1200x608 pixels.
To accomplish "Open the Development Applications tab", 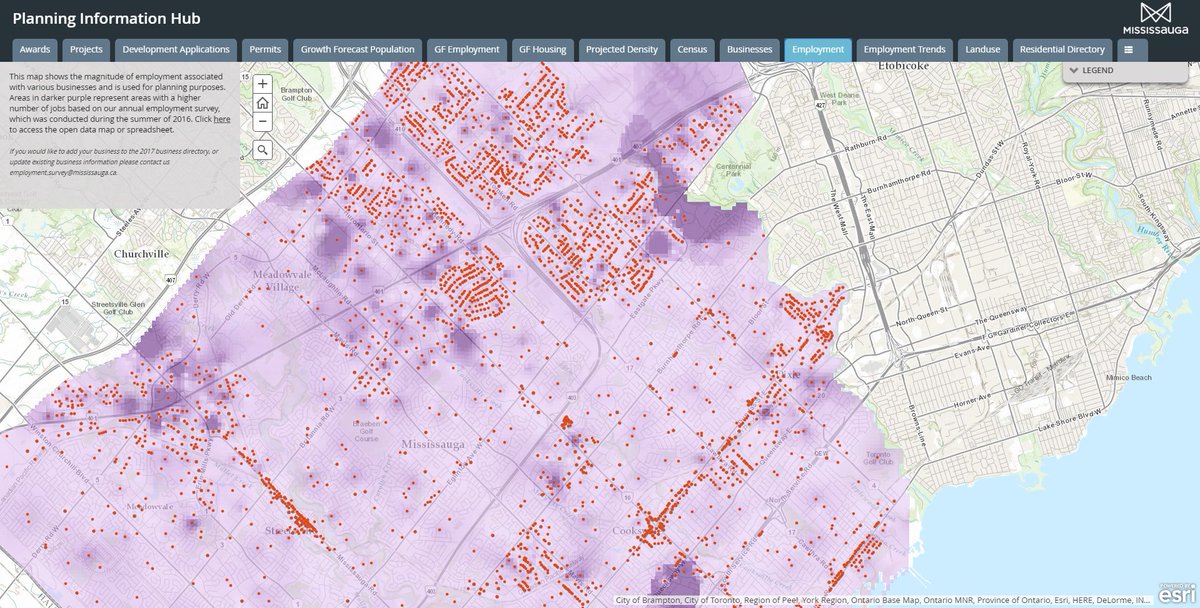I will coord(177,49).
